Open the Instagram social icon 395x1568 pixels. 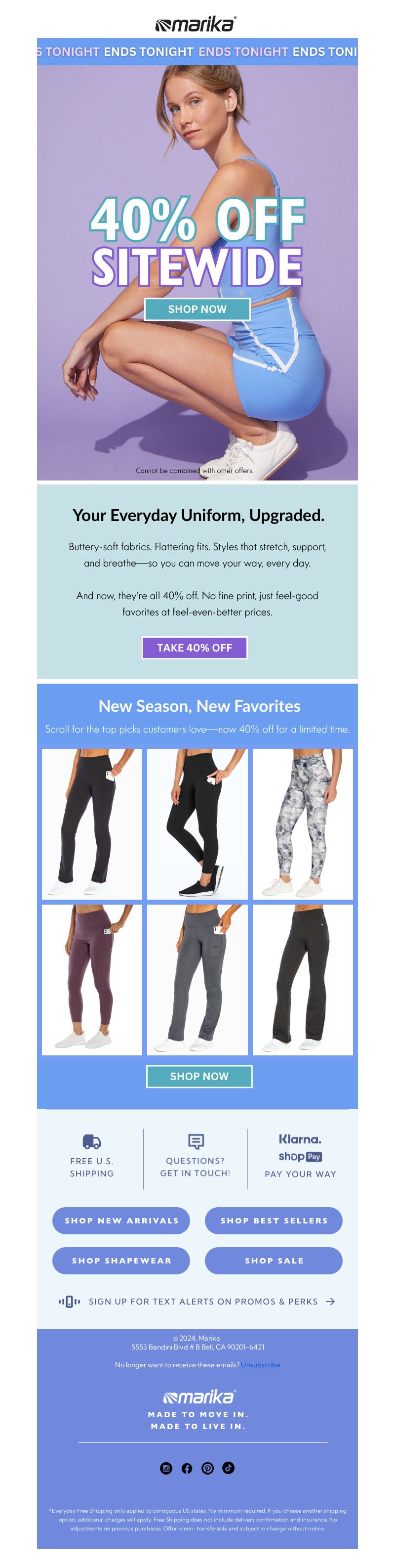point(166,1468)
